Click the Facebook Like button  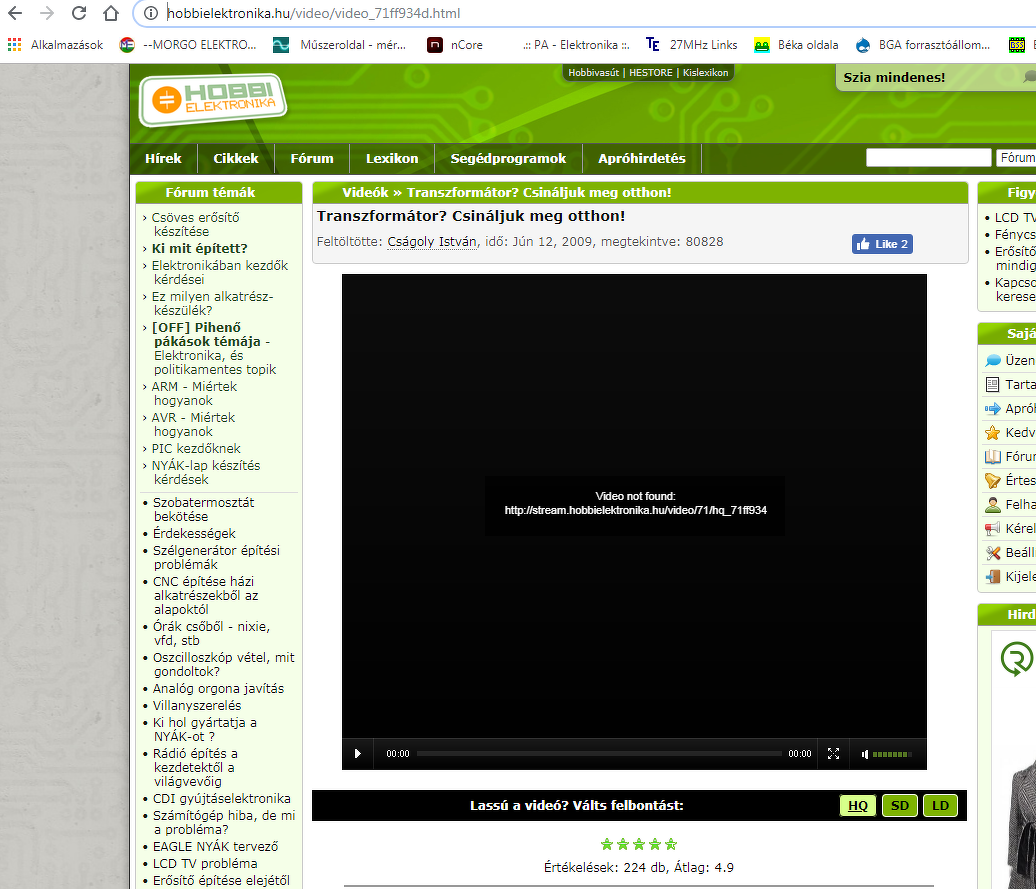pyautogui.click(x=882, y=244)
